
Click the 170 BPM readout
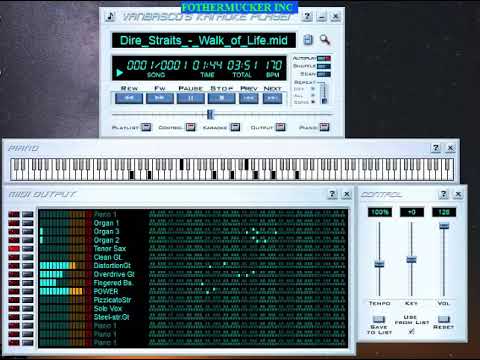[x=273, y=65]
